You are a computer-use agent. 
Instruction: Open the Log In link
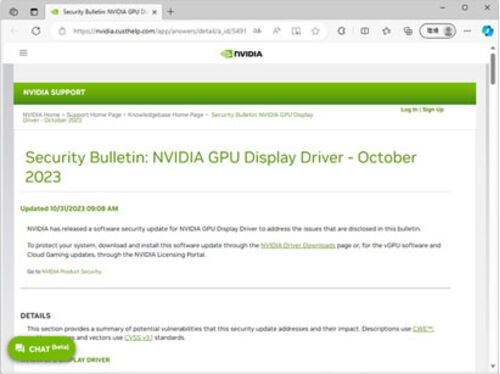(409, 110)
